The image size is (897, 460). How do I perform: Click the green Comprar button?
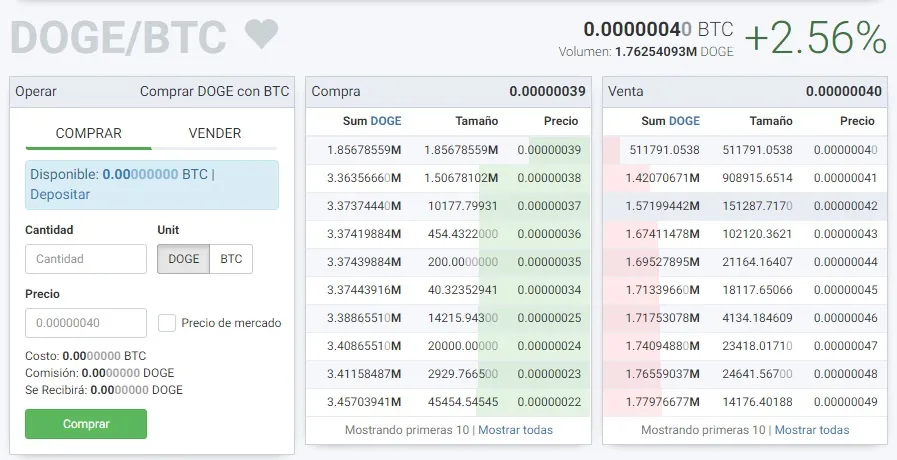point(86,424)
